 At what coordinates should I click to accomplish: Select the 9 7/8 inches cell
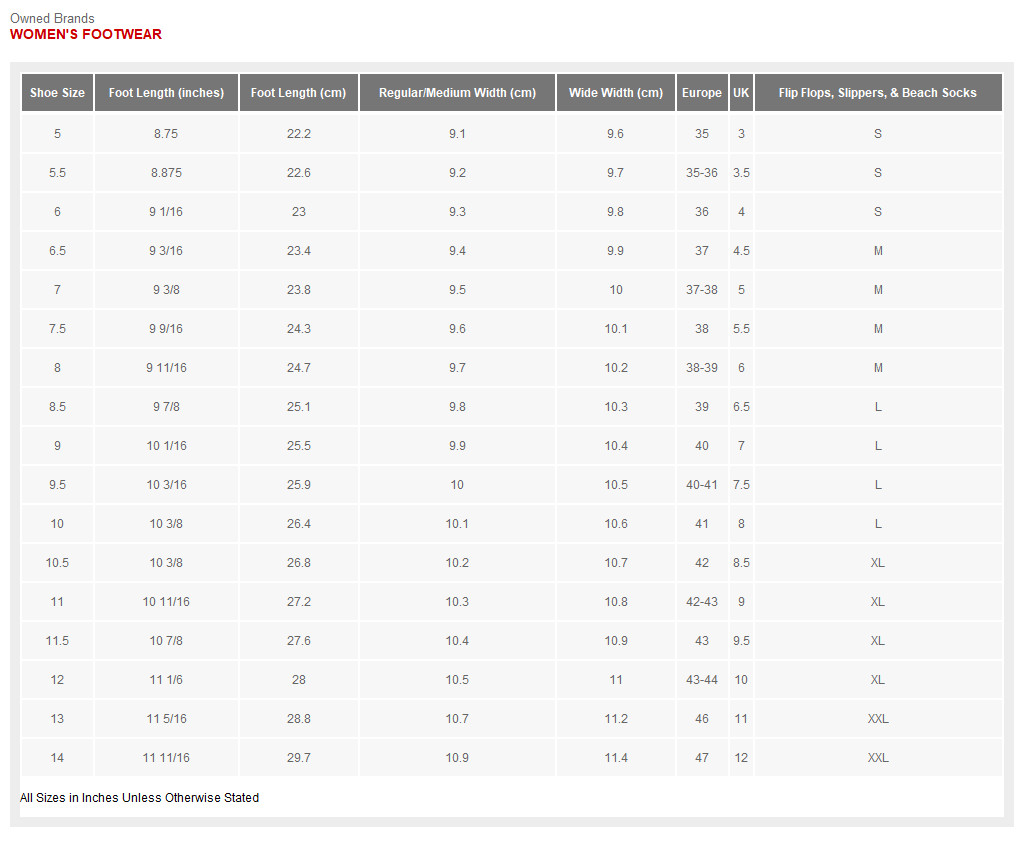coord(167,407)
